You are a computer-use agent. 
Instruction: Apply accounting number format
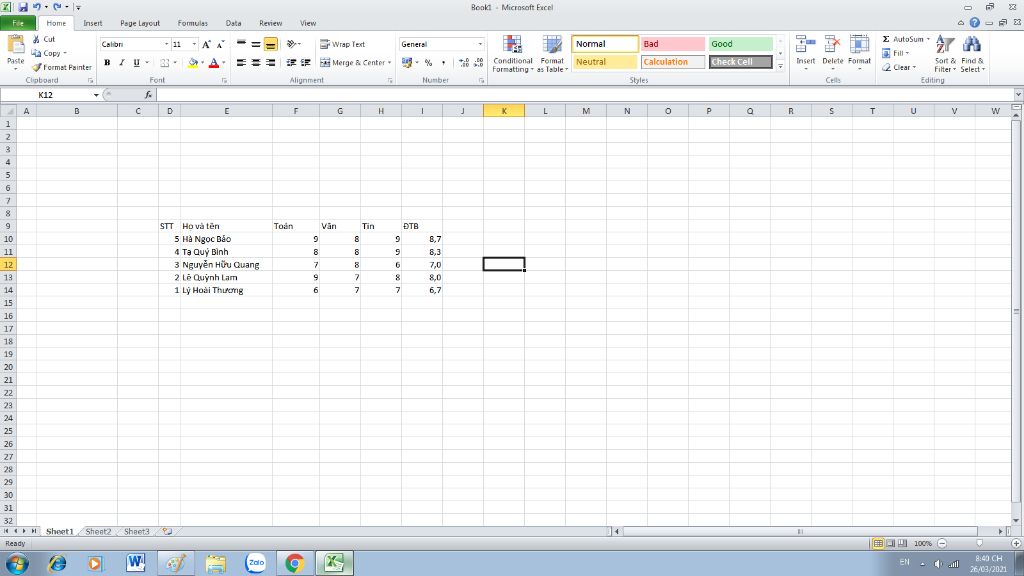407,63
